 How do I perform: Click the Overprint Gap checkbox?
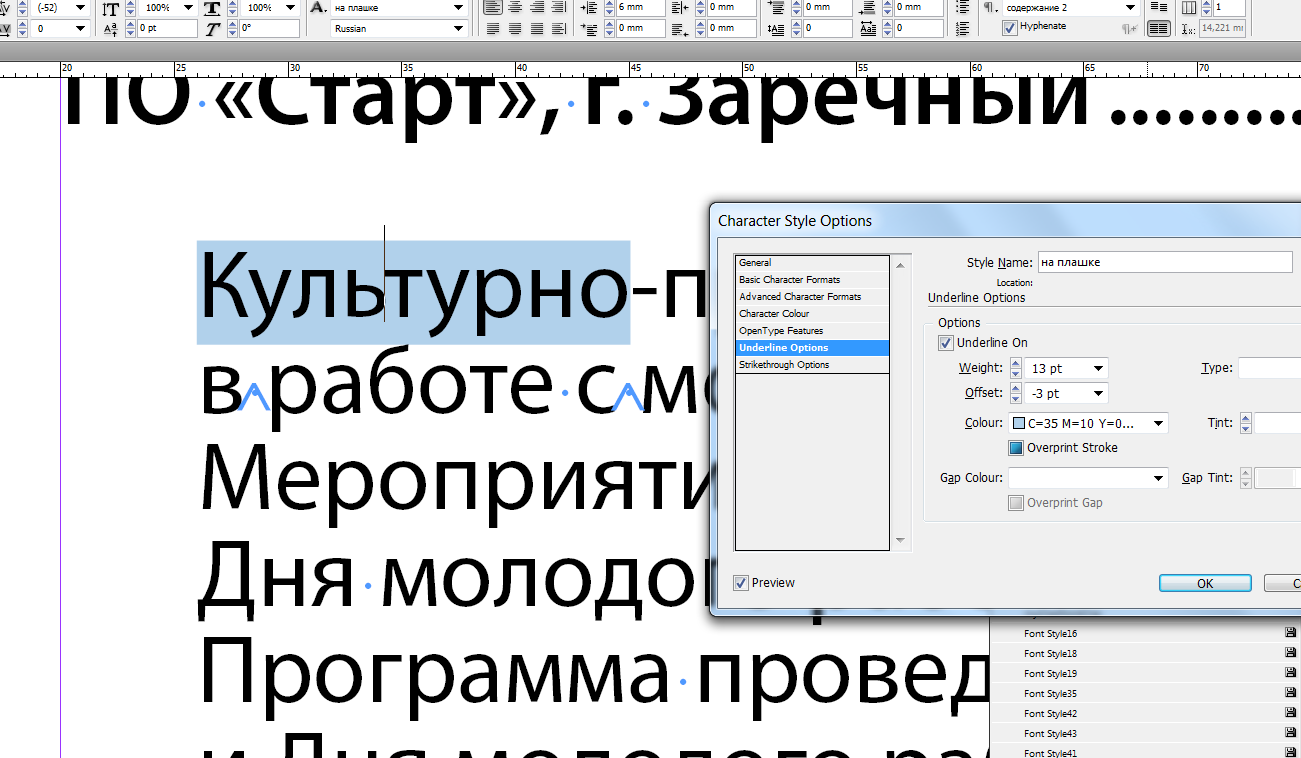[x=1016, y=503]
